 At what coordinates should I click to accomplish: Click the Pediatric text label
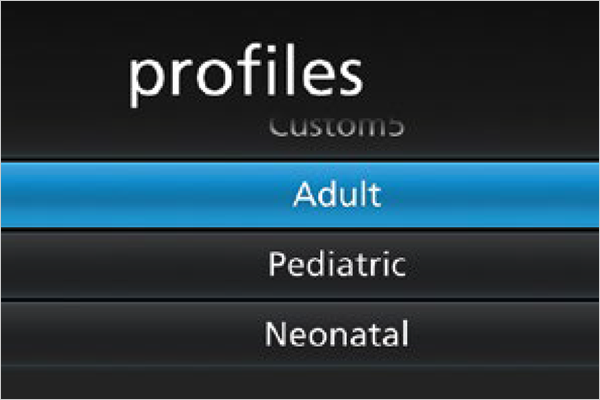pyautogui.click(x=336, y=265)
